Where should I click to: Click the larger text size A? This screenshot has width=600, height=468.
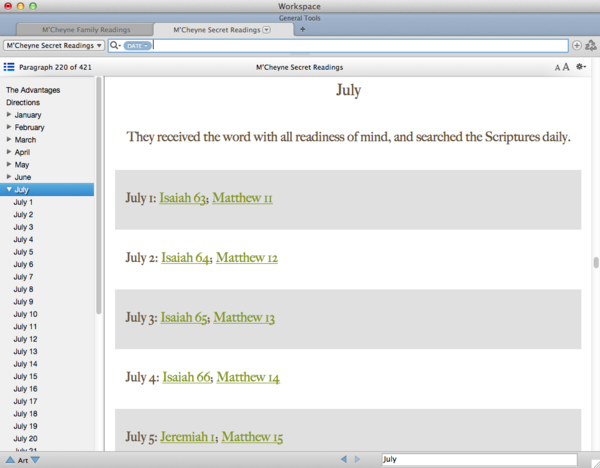[566, 67]
